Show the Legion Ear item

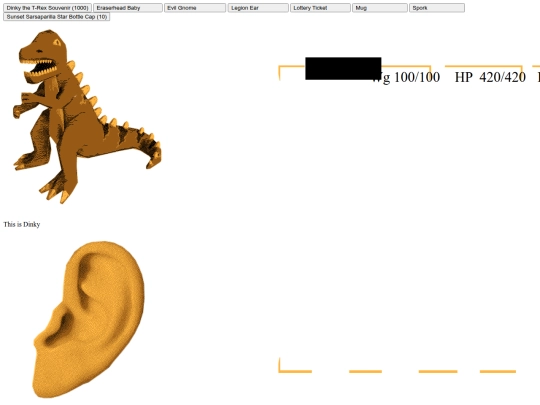(258, 8)
